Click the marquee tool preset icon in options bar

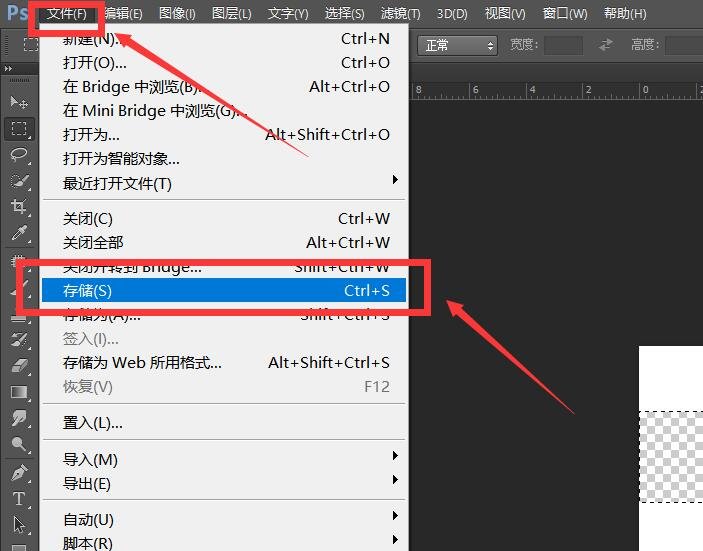point(30,44)
